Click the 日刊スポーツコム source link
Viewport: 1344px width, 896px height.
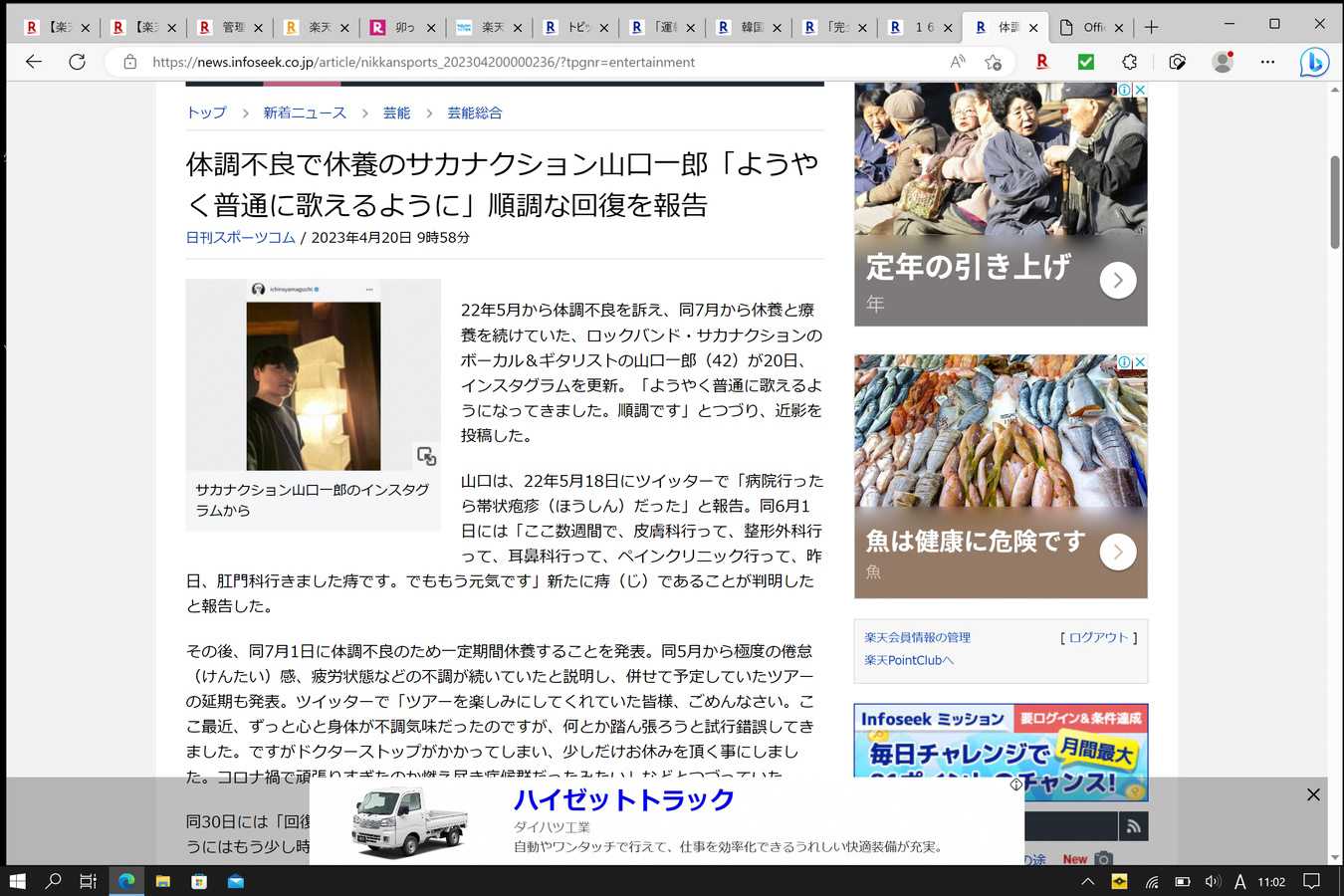coord(241,237)
